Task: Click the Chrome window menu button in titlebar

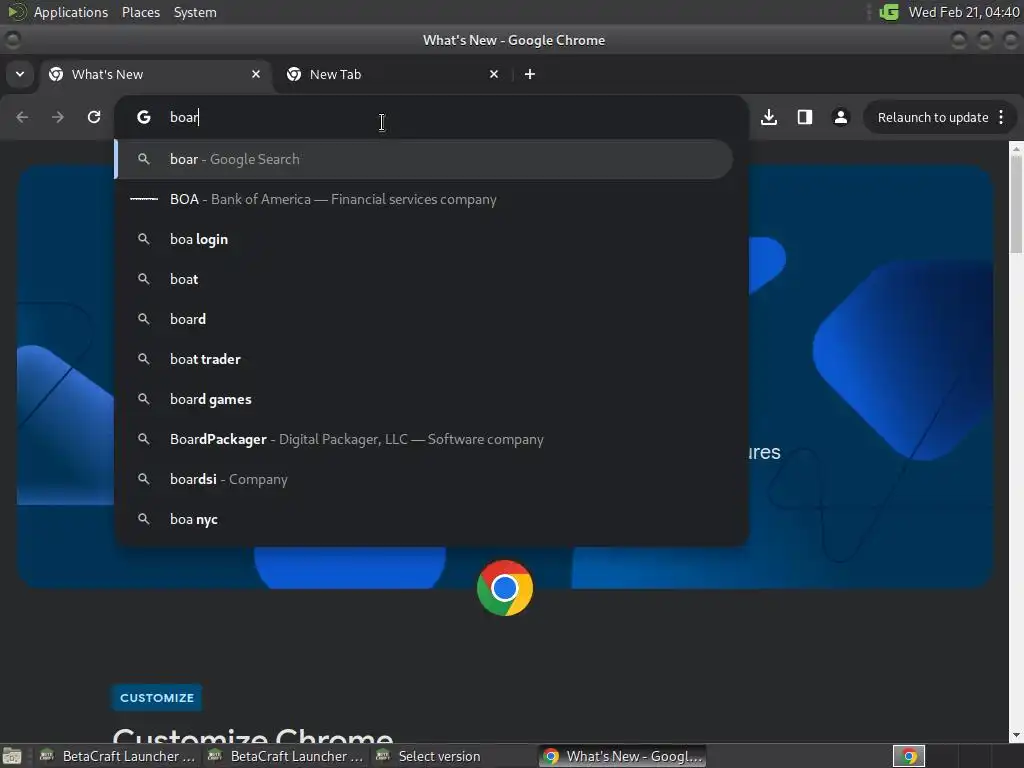Action: point(12,40)
